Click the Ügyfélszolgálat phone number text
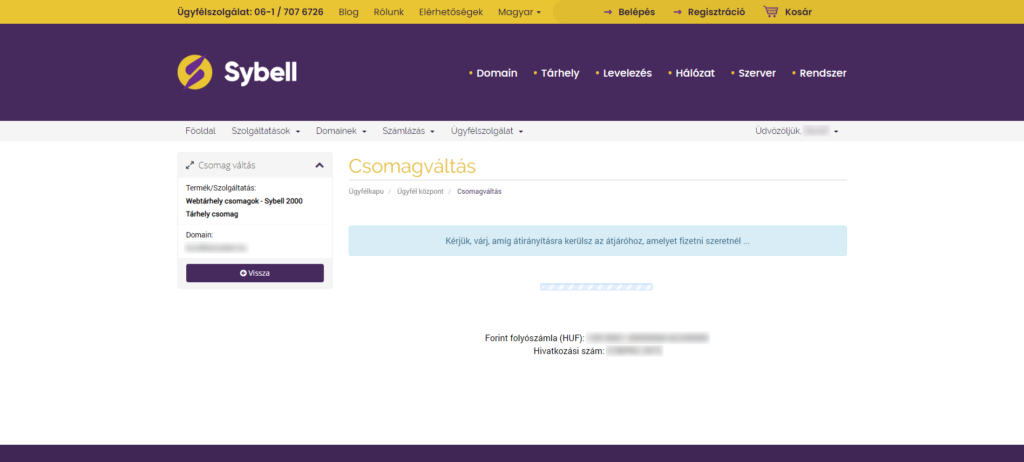Viewport: 1024px width, 462px height. (x=250, y=12)
